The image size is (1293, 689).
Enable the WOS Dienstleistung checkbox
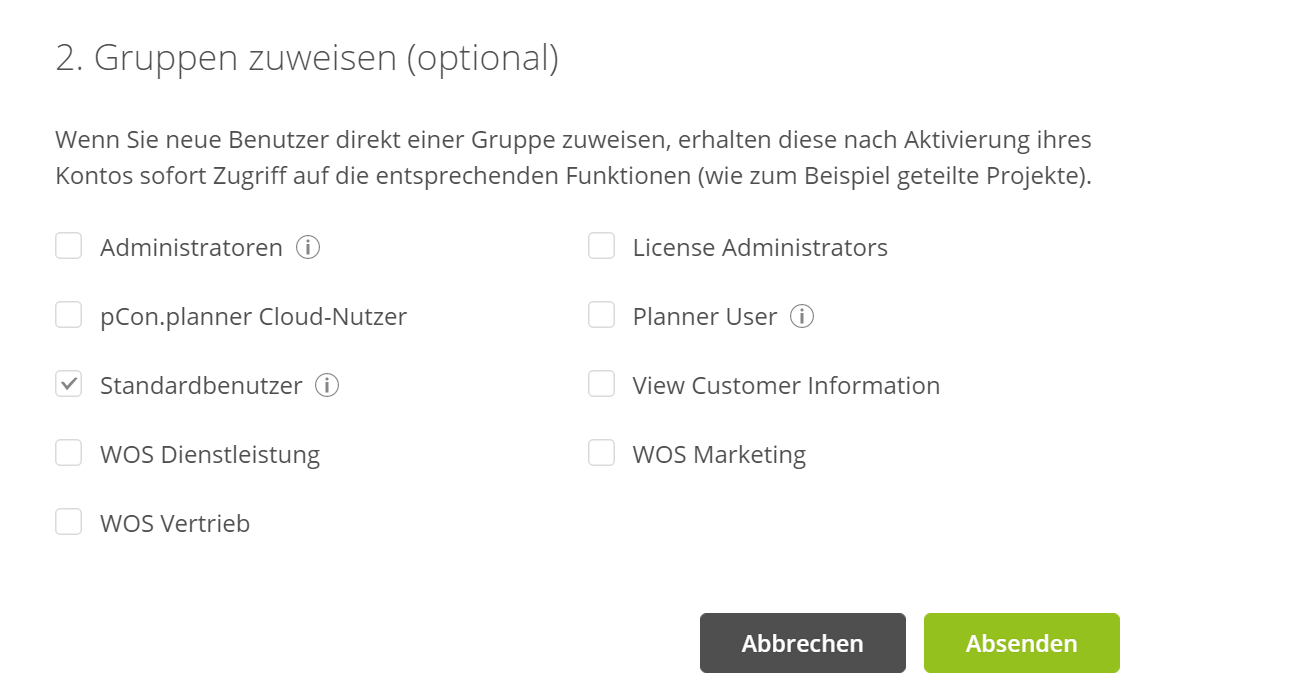pyautogui.click(x=68, y=453)
